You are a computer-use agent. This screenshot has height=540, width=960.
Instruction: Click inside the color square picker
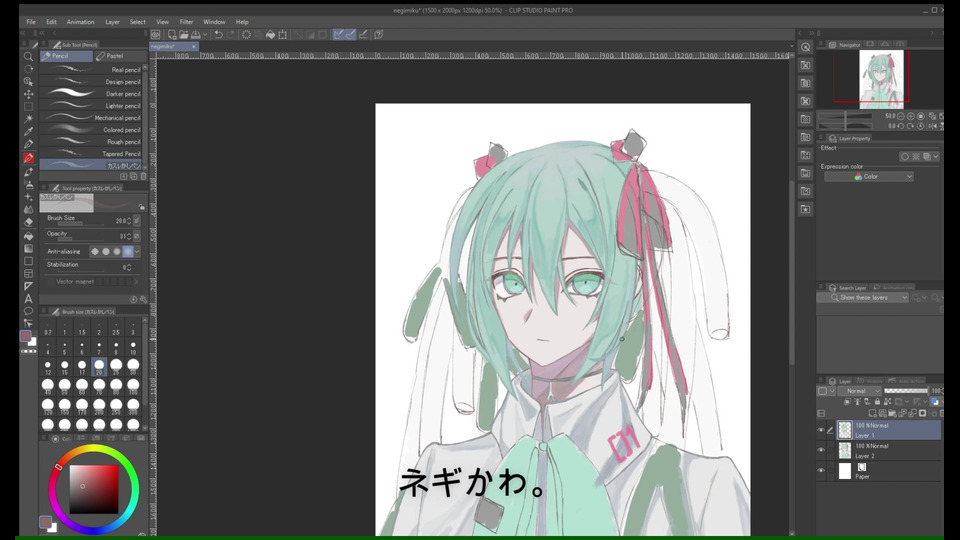coord(94,489)
